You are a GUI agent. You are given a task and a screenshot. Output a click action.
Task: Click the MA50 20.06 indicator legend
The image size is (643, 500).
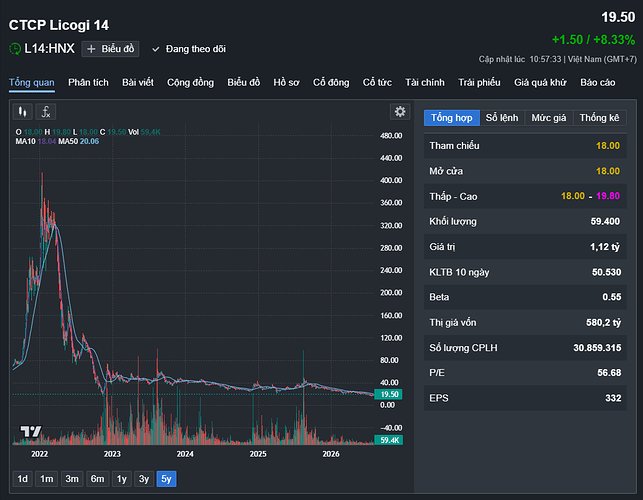pyautogui.click(x=79, y=141)
